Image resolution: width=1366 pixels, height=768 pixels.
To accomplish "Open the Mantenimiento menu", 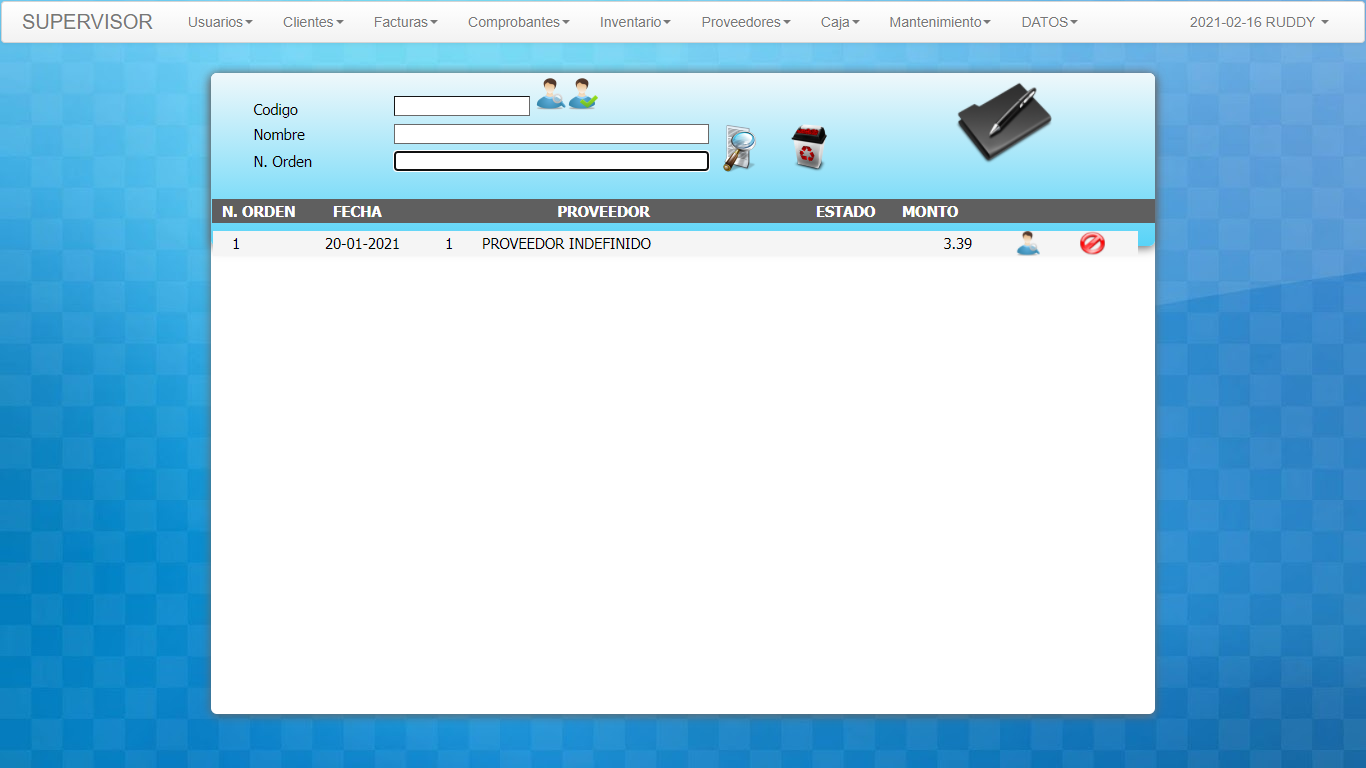I will 939,22.
